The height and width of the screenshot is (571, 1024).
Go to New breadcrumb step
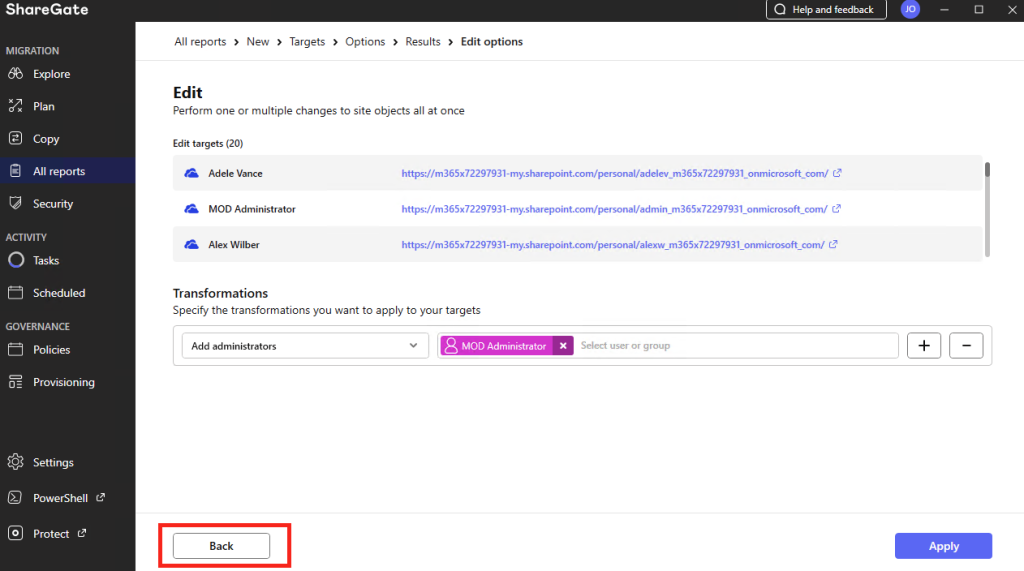click(257, 42)
